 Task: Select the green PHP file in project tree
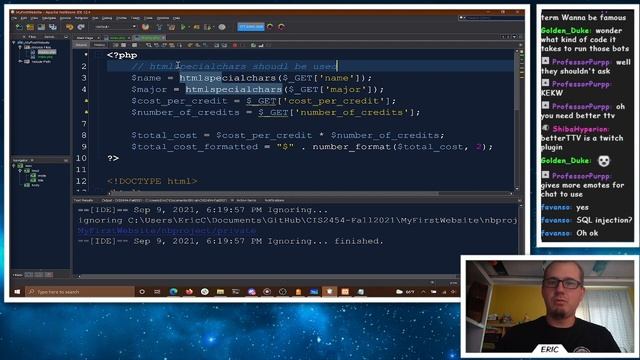(45, 57)
